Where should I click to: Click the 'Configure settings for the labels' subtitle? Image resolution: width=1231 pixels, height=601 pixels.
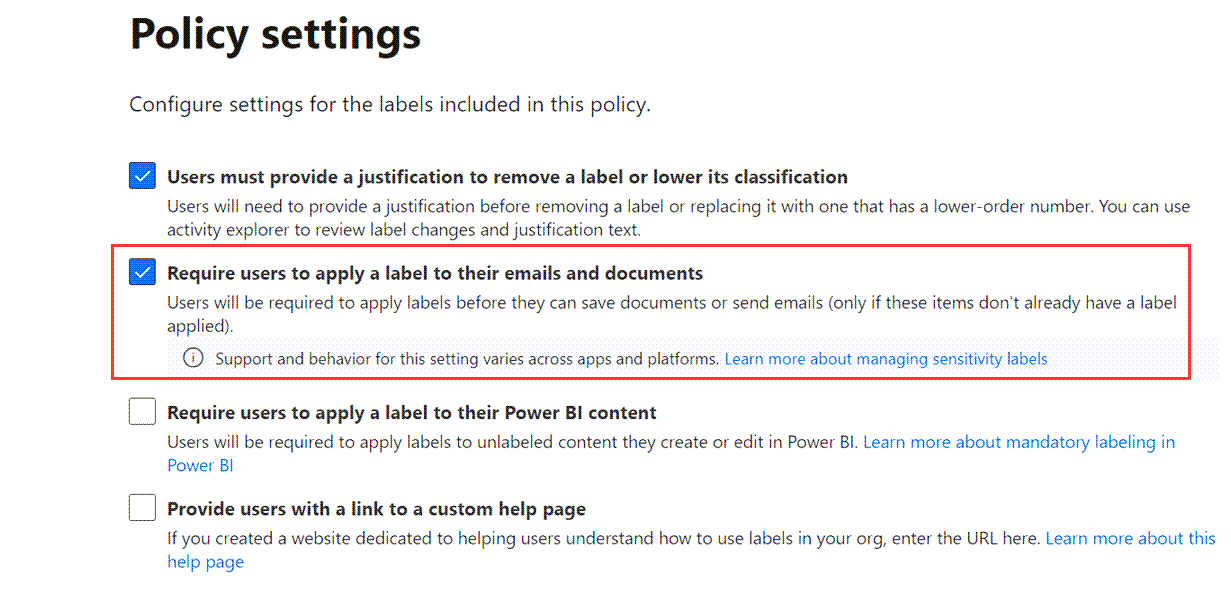[x=390, y=104]
